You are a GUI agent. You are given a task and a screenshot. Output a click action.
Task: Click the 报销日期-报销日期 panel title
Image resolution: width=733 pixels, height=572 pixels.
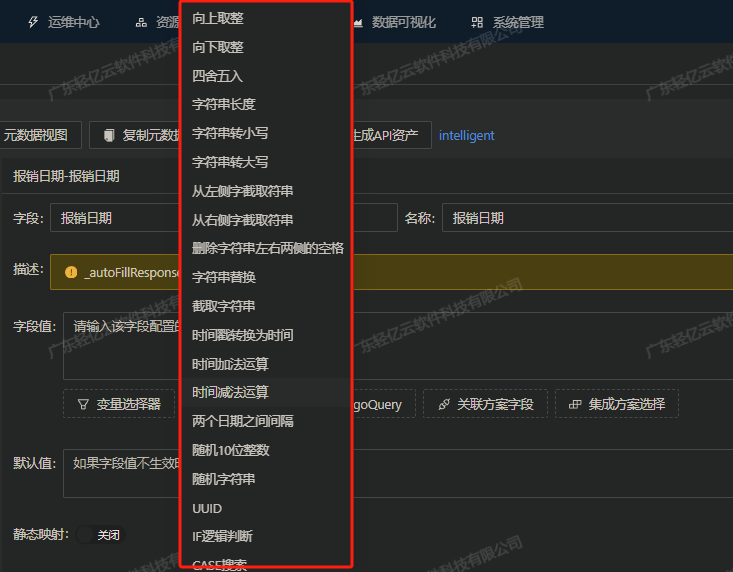click(66, 176)
